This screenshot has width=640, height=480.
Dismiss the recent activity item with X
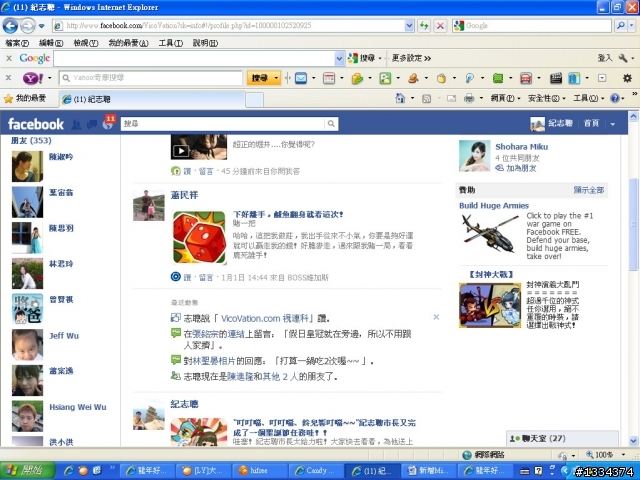tap(436, 317)
